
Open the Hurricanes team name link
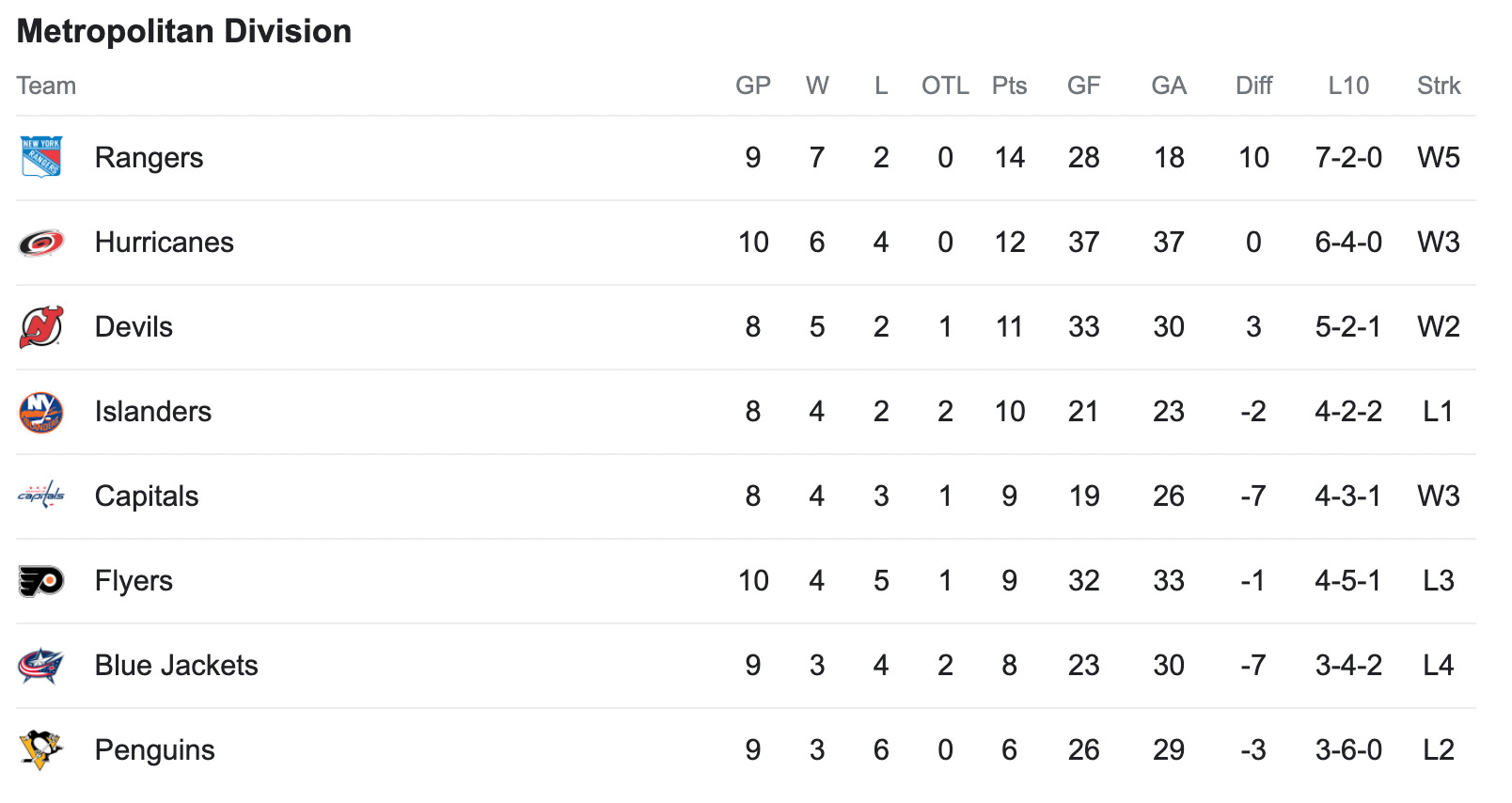pos(165,243)
